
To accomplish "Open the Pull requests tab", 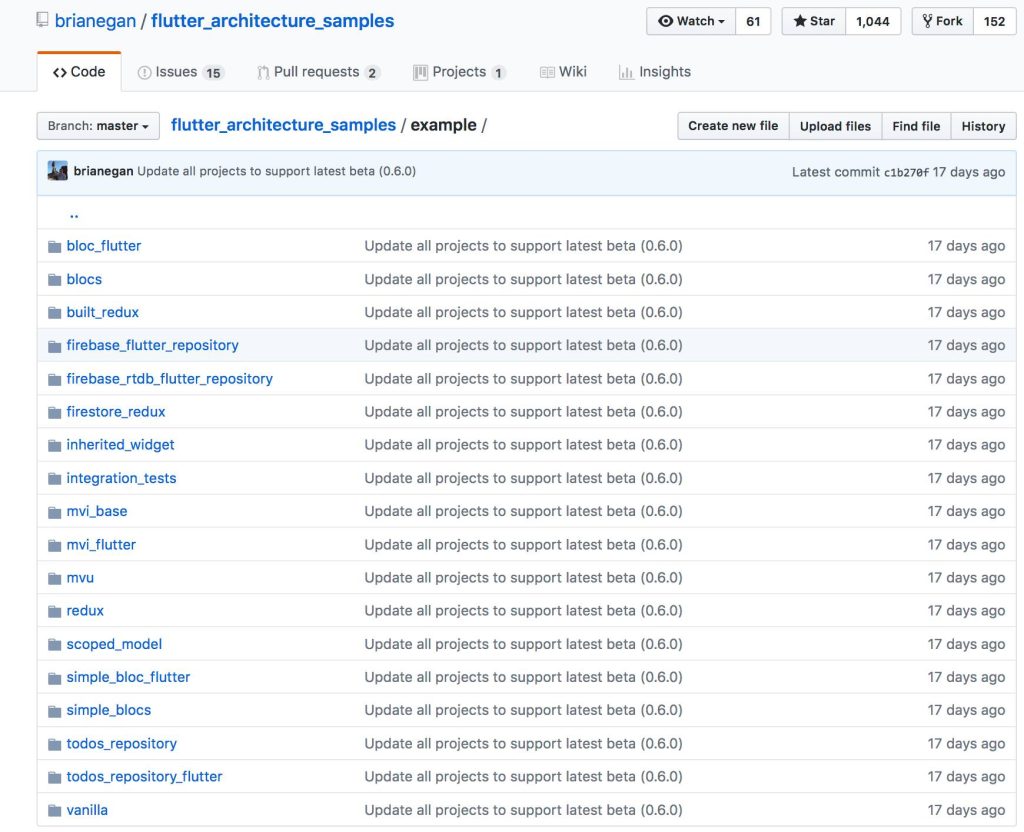I will [x=318, y=72].
